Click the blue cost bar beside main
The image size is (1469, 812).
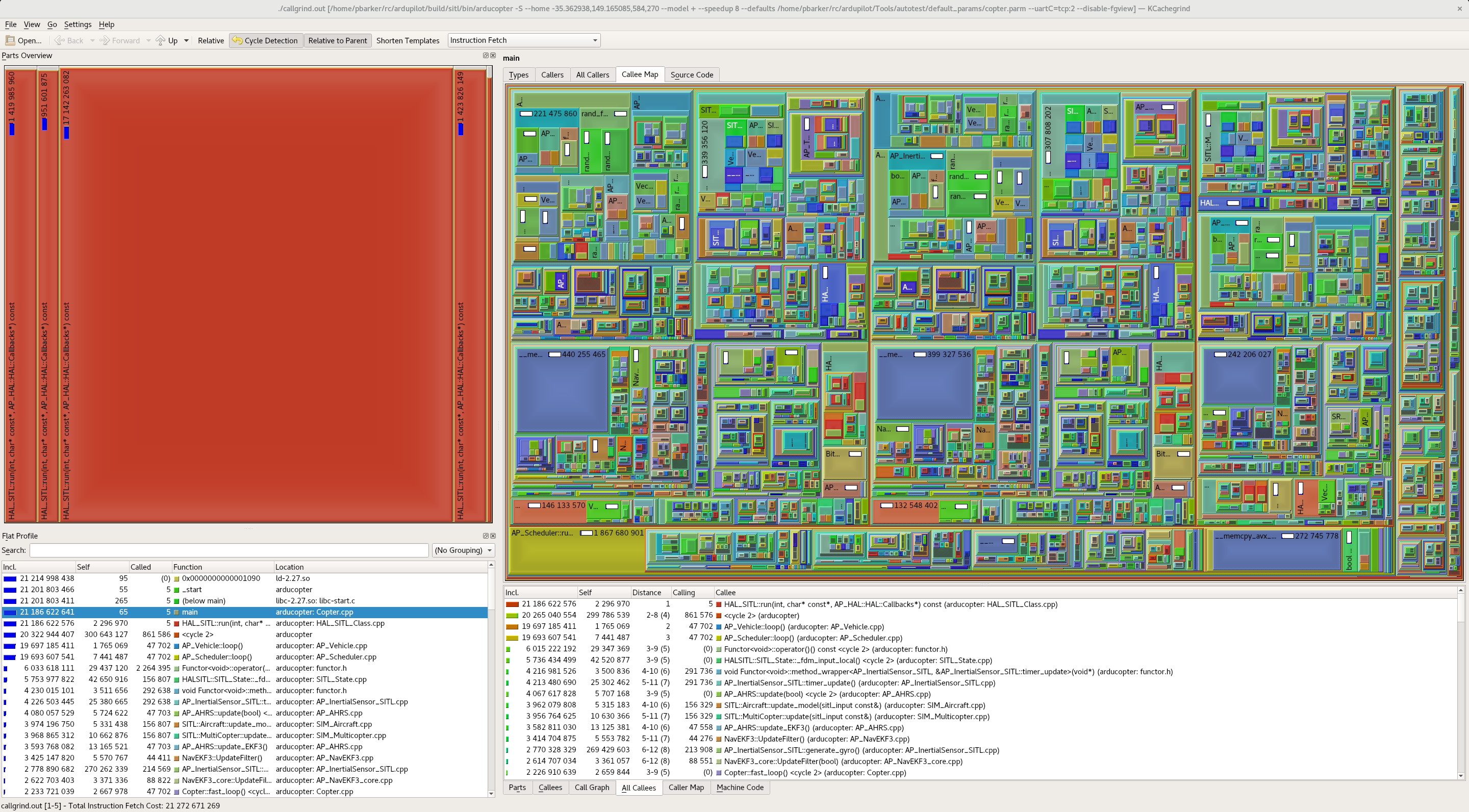(10, 612)
